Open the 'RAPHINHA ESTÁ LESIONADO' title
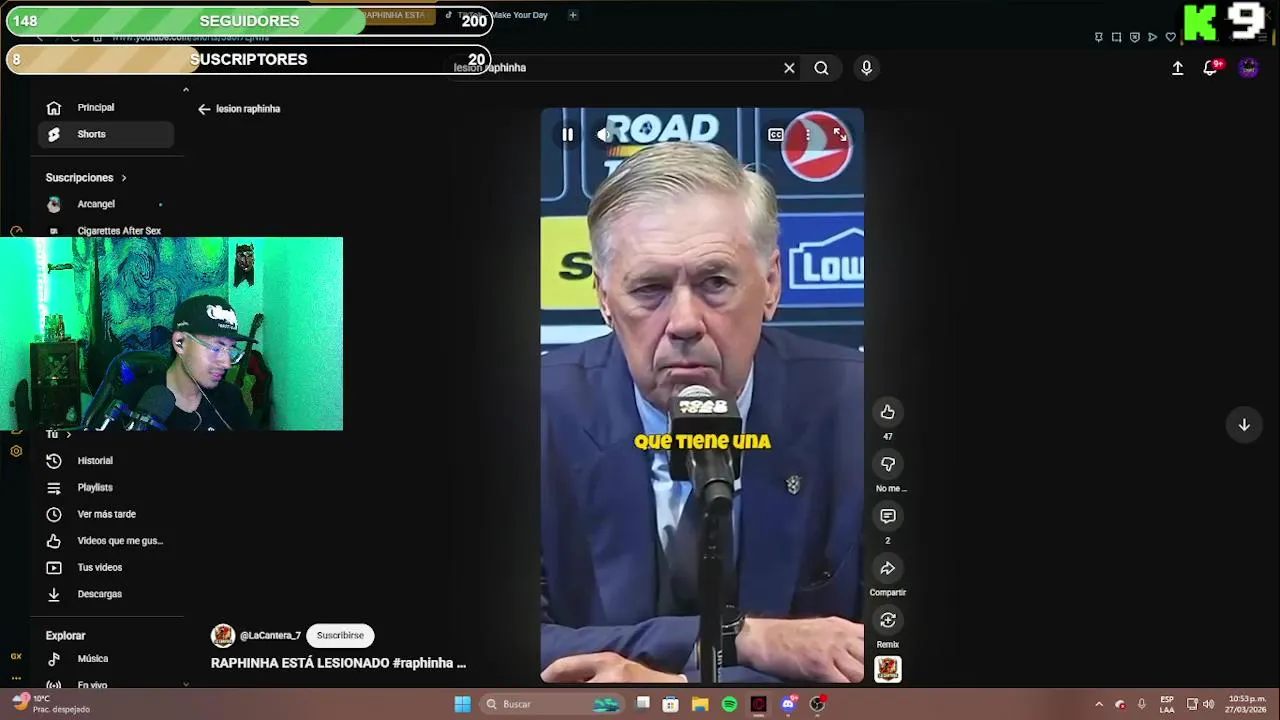 (x=338, y=663)
